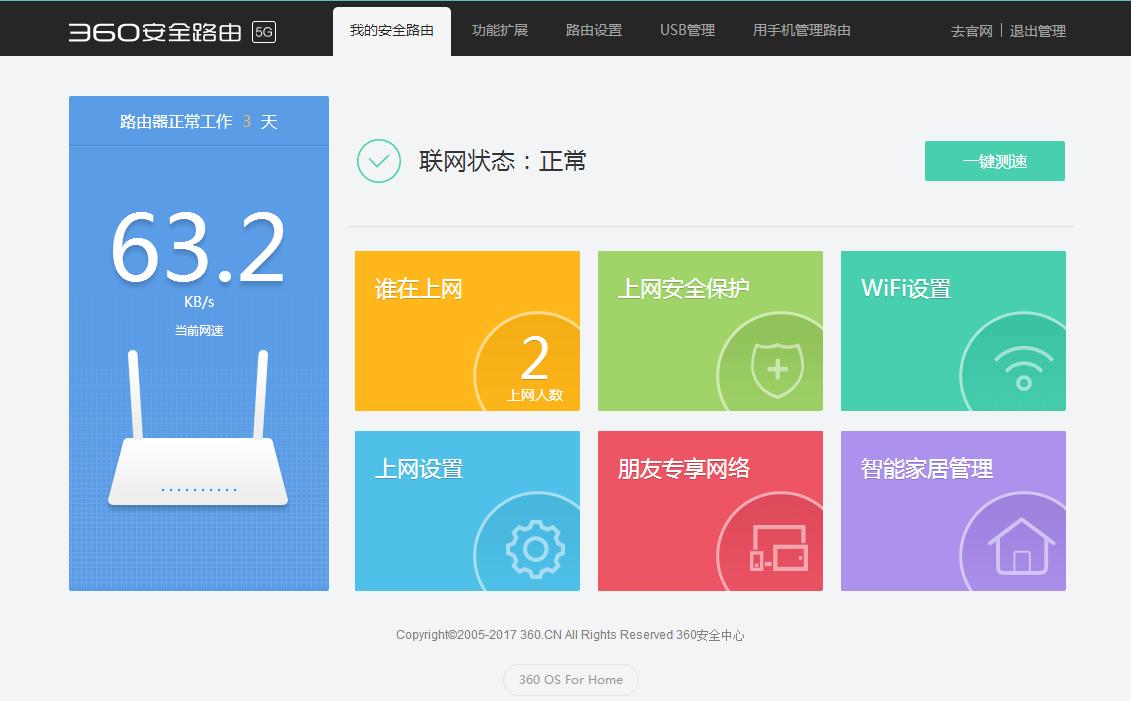Click the home icon on 智能家居管理 tile
This screenshot has width=1131, height=701.
[x=1020, y=548]
